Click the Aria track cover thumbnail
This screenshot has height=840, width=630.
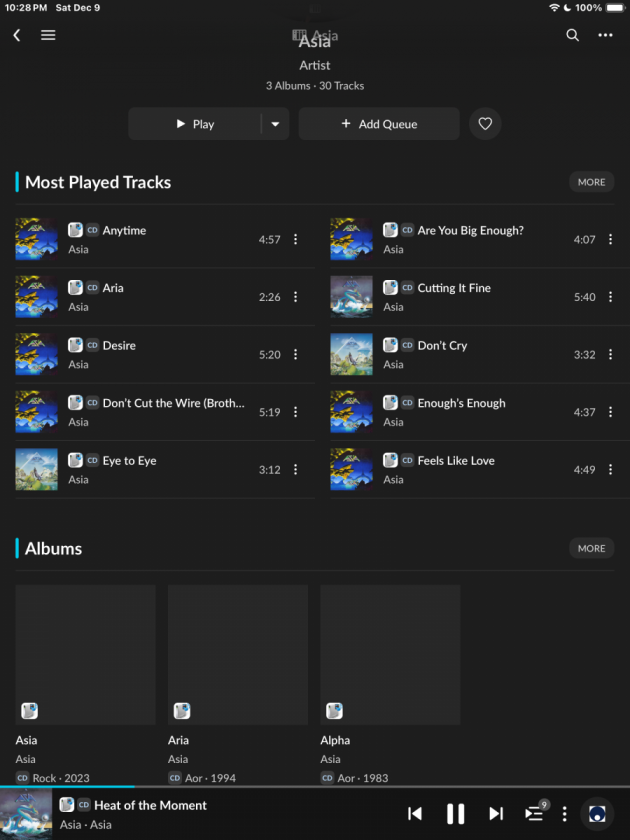pos(36,297)
